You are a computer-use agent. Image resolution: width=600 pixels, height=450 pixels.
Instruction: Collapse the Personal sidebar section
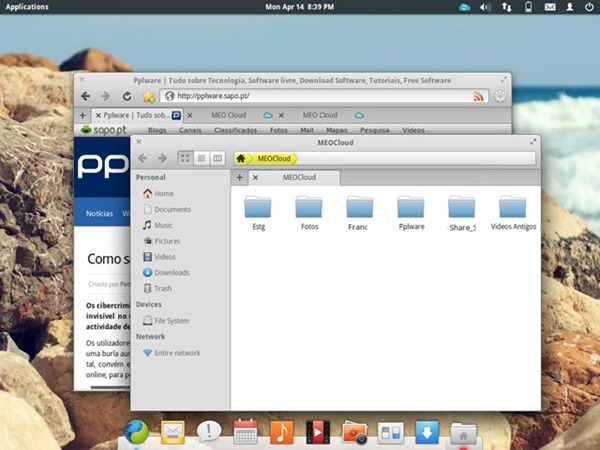pos(151,177)
